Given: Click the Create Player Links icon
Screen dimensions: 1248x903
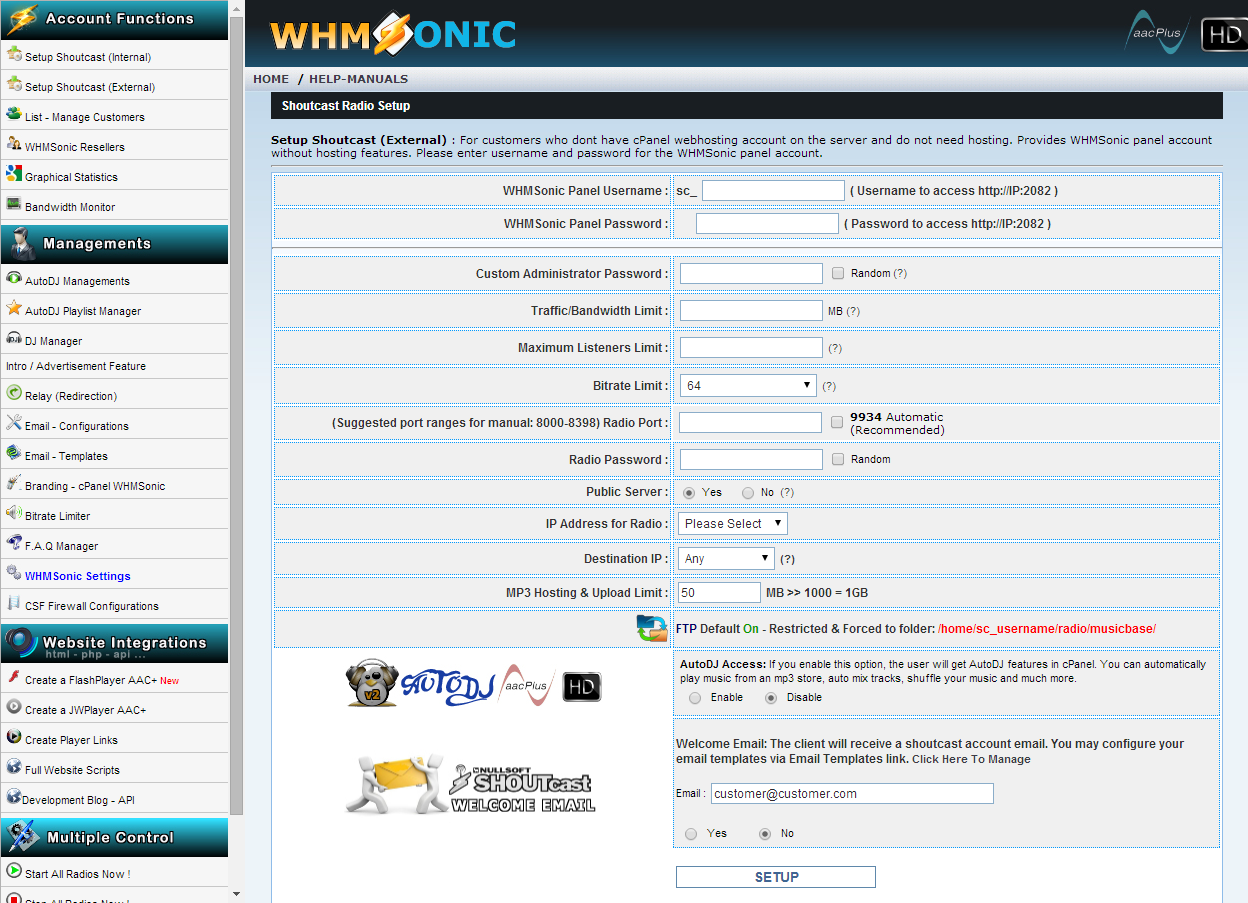Looking at the screenshot, I should pos(14,737).
